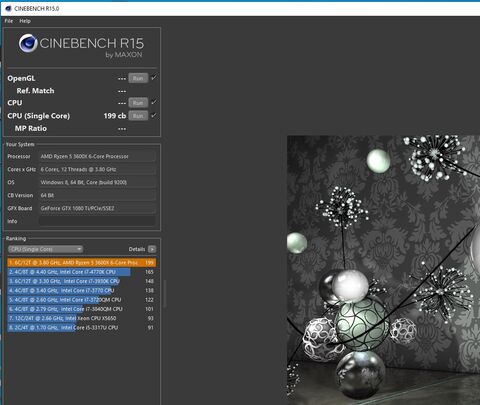Select the AMD Ryzen 5 3600X ranking row

tap(82, 263)
